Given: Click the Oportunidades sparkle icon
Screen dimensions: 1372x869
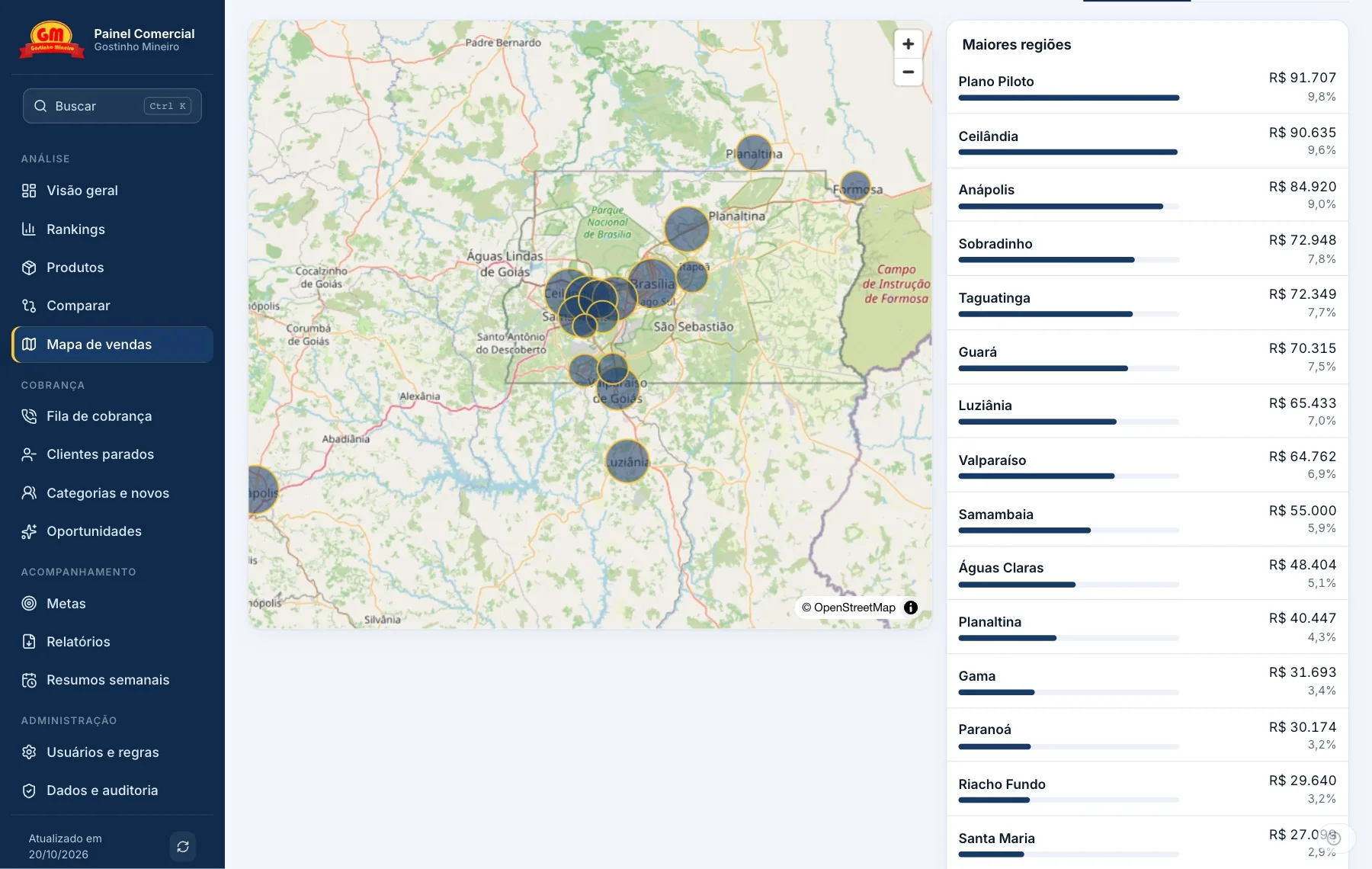Looking at the screenshot, I should point(29,531).
